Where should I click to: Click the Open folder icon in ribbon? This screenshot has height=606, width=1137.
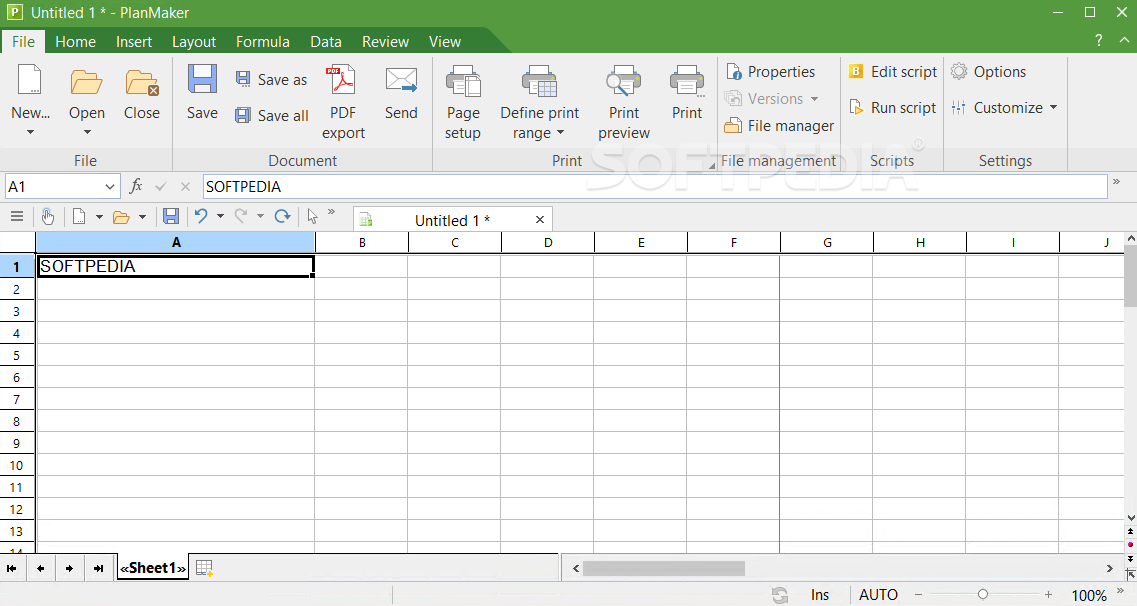[x=86, y=82]
